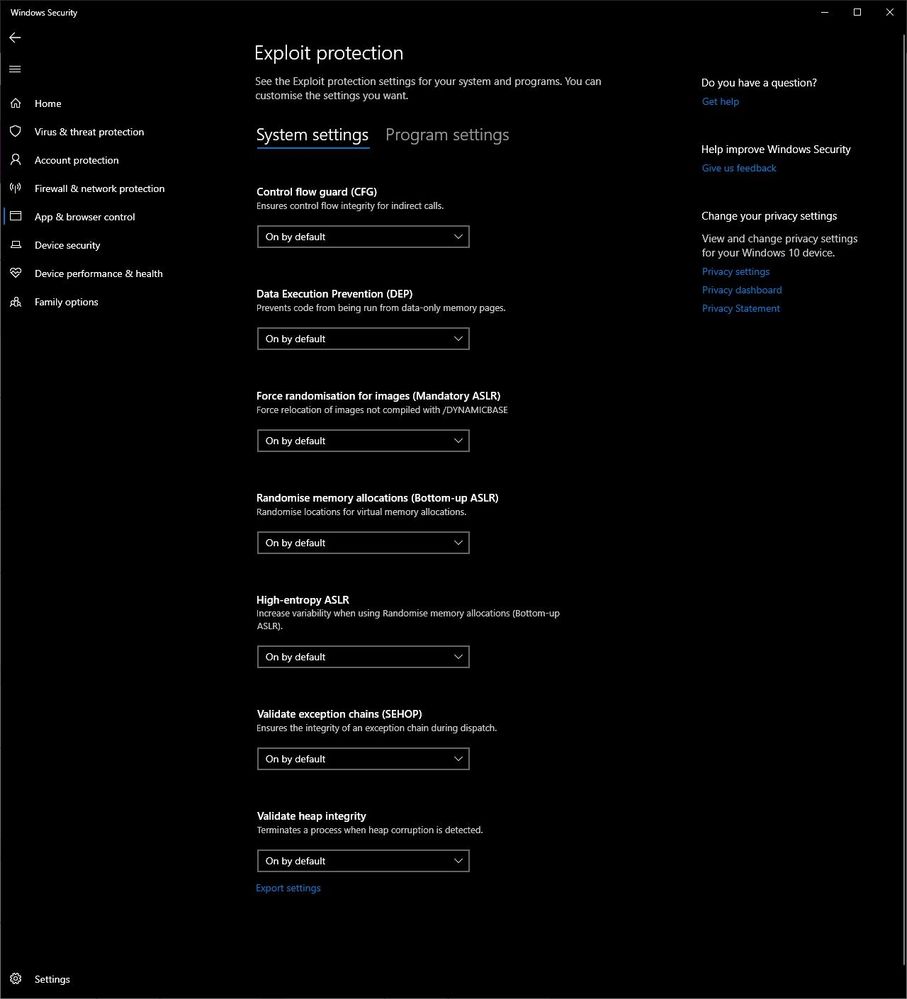
Task: Click the Device security laptop icon
Action: tap(16, 245)
